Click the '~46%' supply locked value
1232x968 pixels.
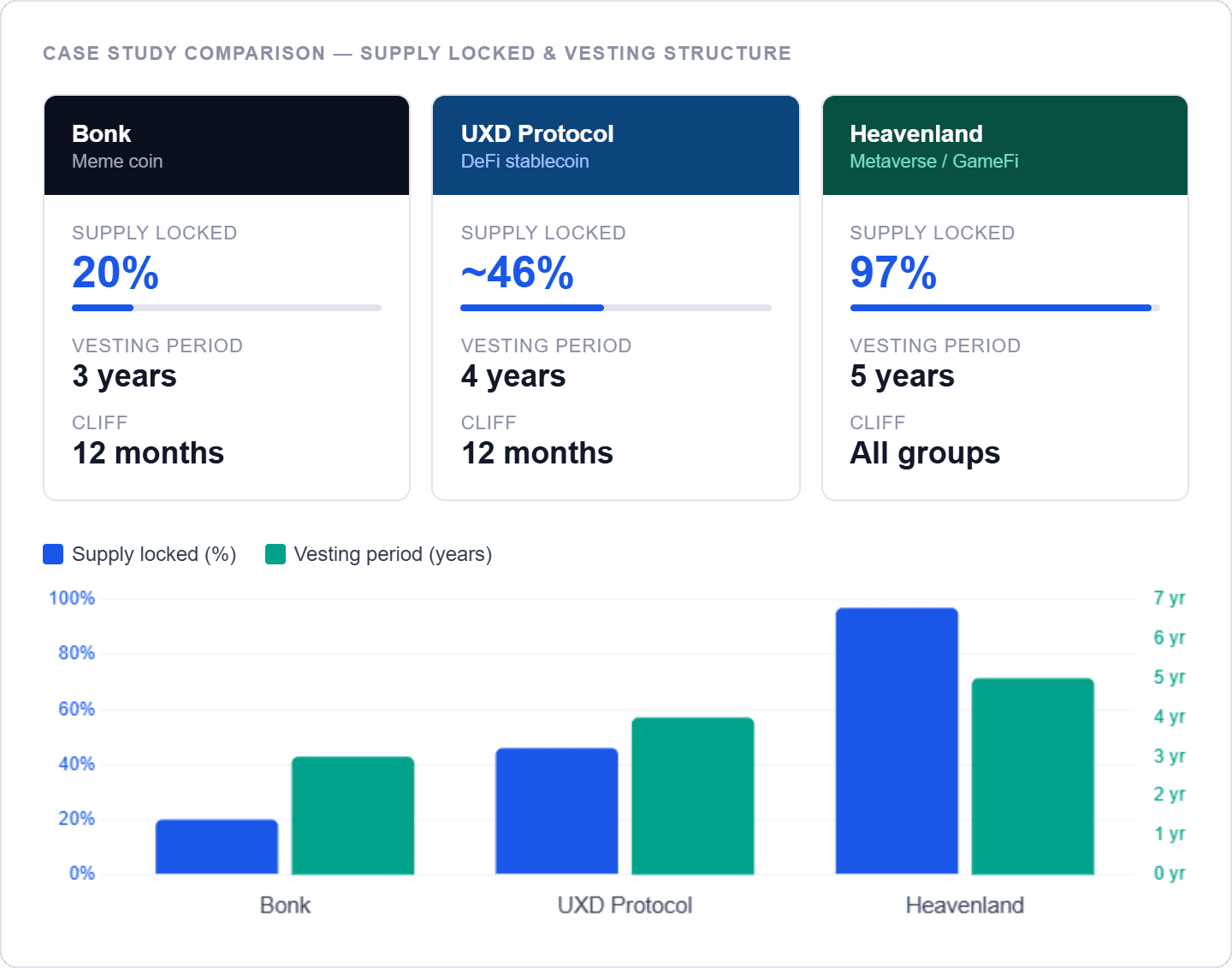point(518,273)
